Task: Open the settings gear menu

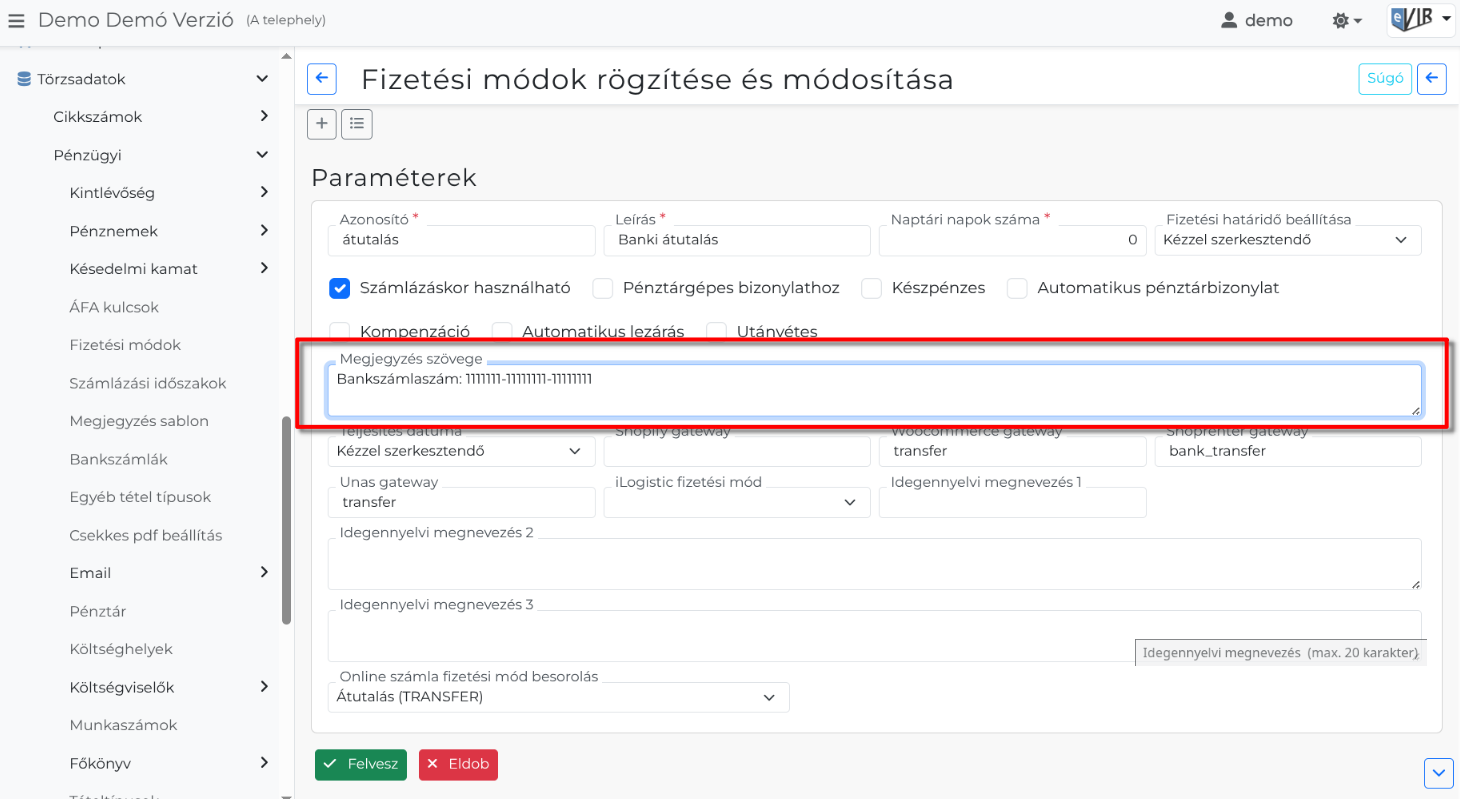Action: (x=1348, y=21)
